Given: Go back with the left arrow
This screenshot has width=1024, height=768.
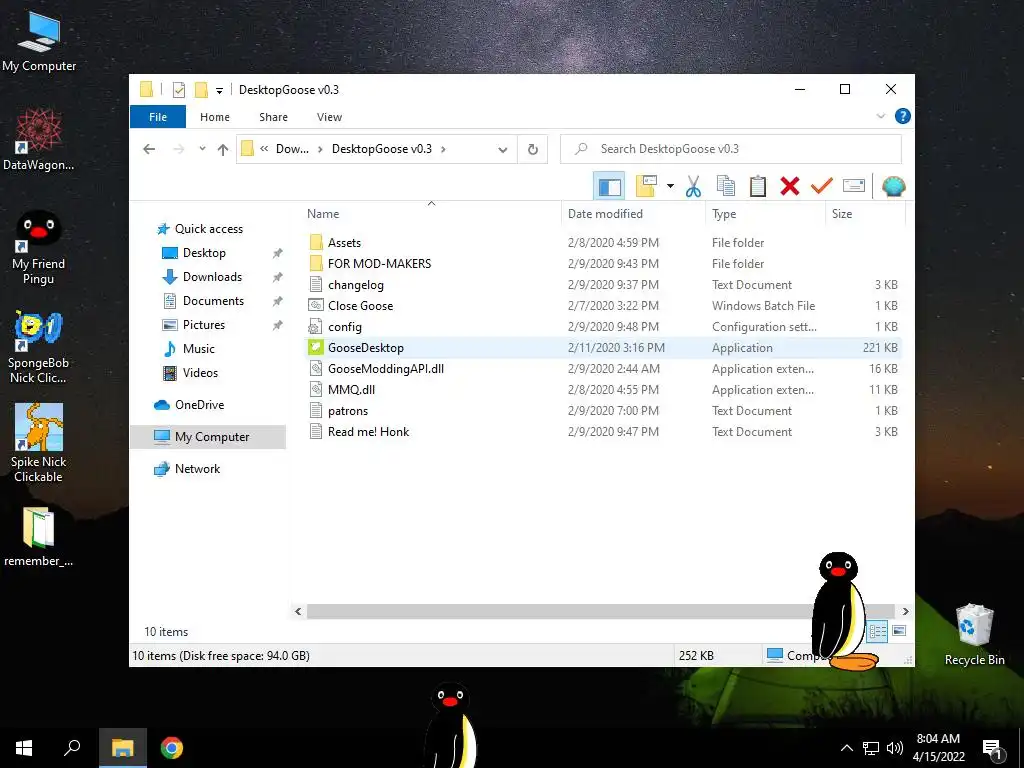Looking at the screenshot, I should (x=150, y=149).
